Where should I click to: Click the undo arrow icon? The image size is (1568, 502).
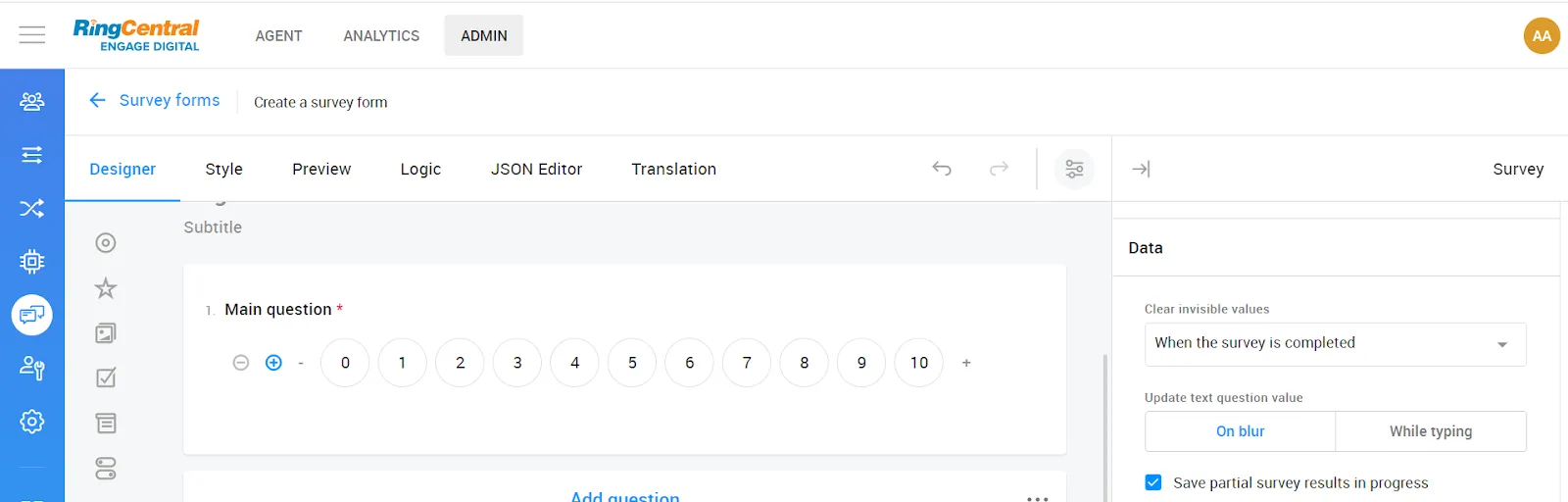[942, 169]
